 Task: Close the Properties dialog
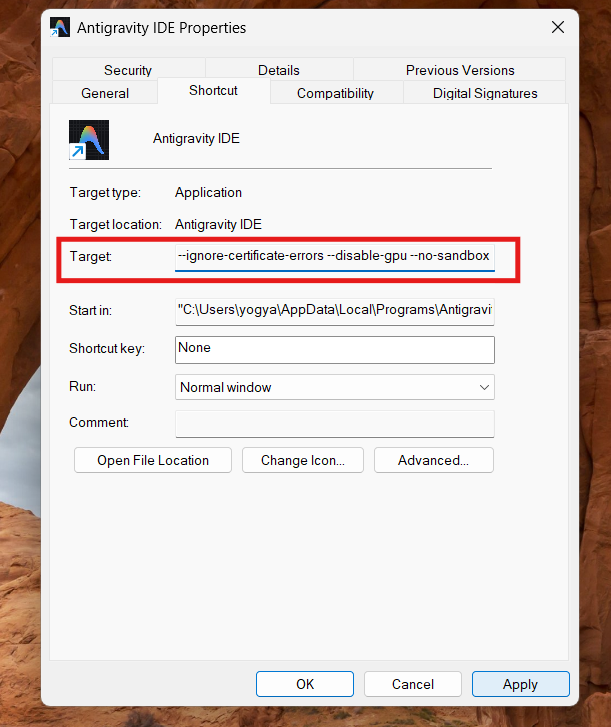click(x=558, y=27)
